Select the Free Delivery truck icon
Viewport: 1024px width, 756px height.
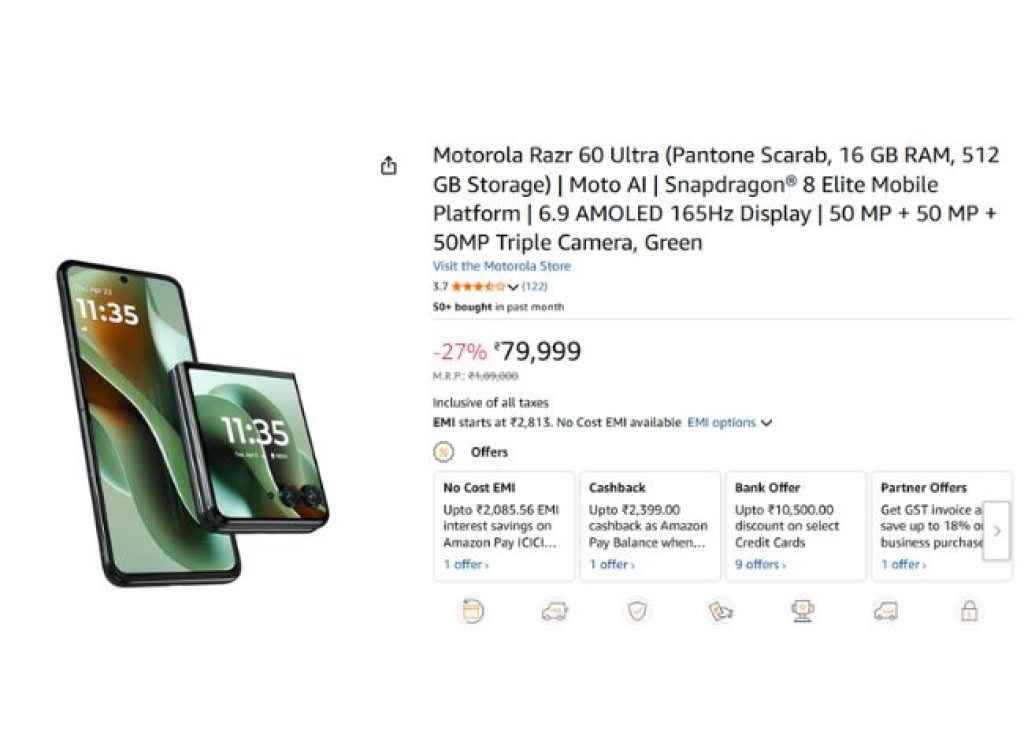[x=555, y=610]
